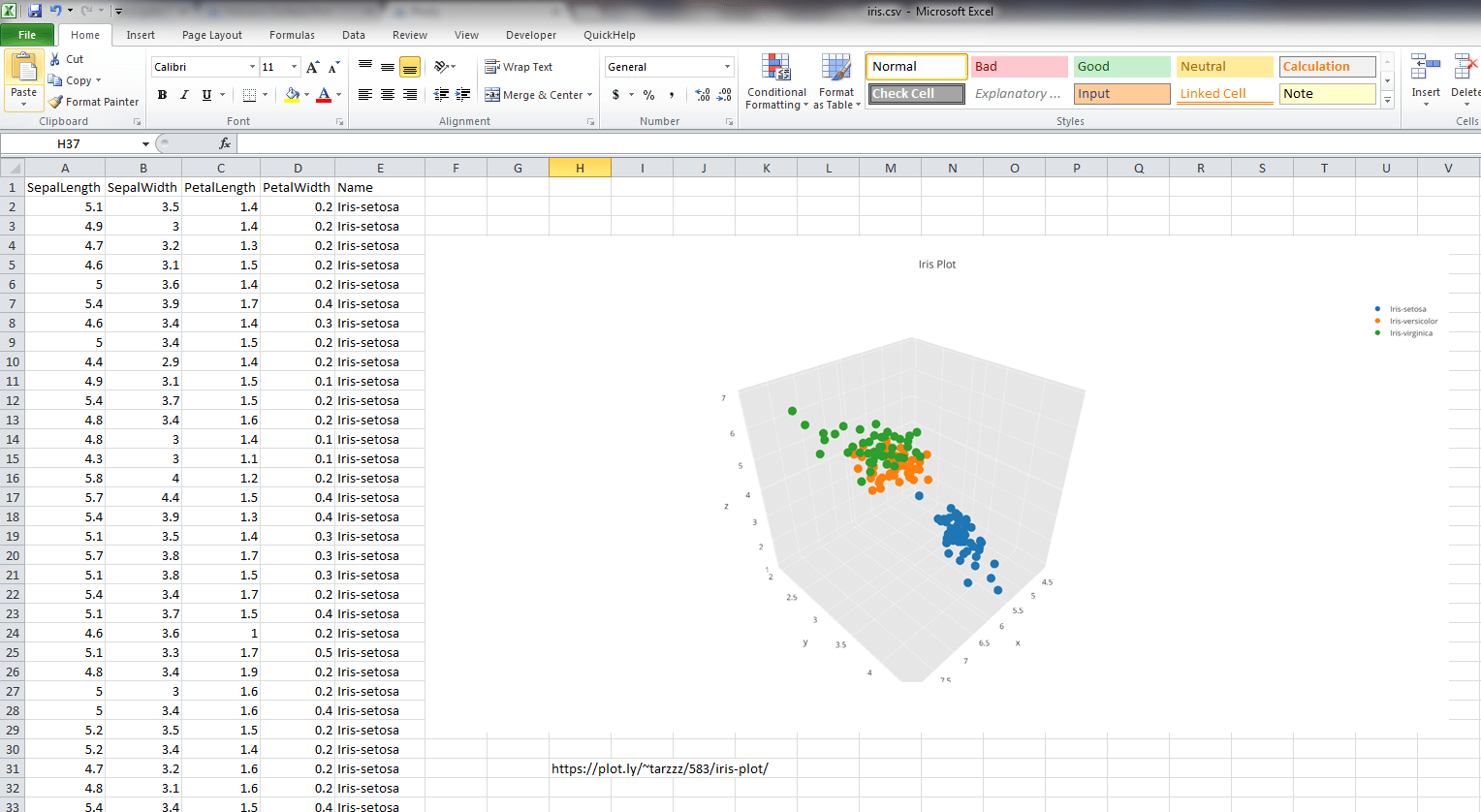The image size is (1481, 812).
Task: Increase decimal places
Action: 703,95
